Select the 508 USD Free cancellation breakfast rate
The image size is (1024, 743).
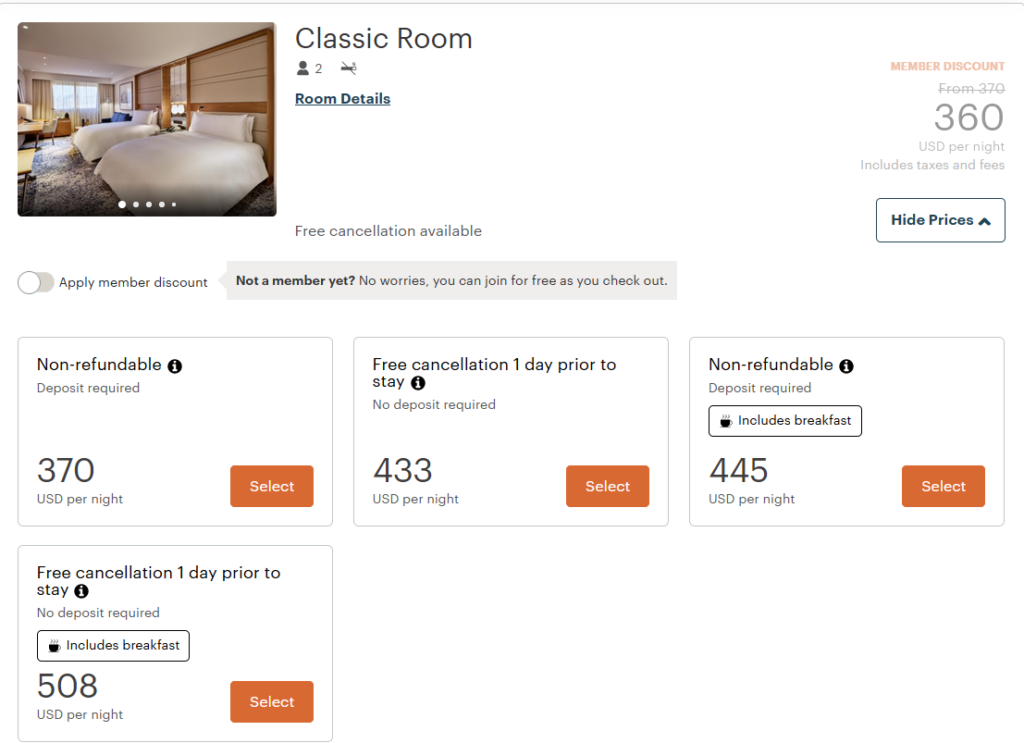pos(271,701)
